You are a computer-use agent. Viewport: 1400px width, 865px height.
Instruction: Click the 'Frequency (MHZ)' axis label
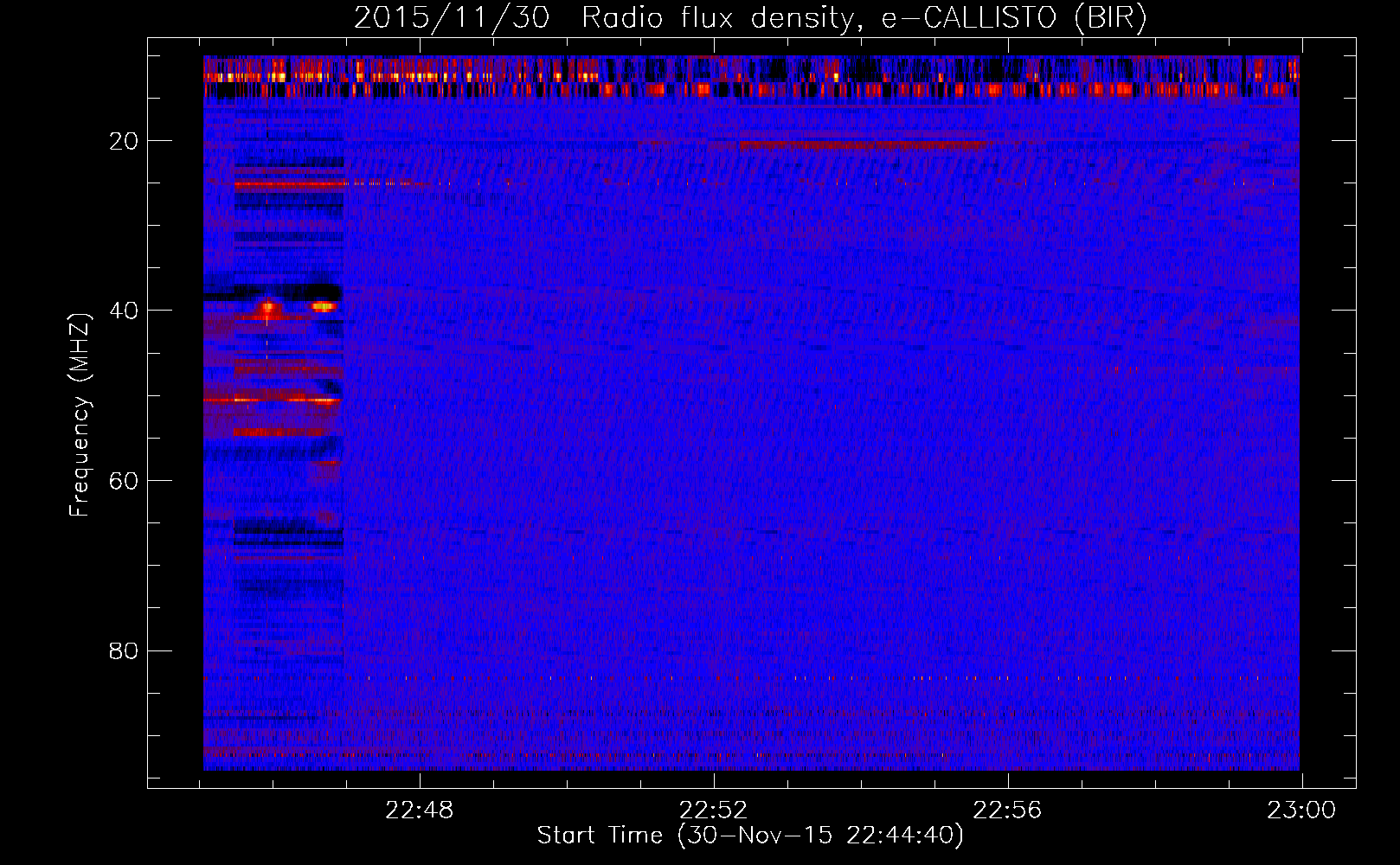tap(79, 415)
